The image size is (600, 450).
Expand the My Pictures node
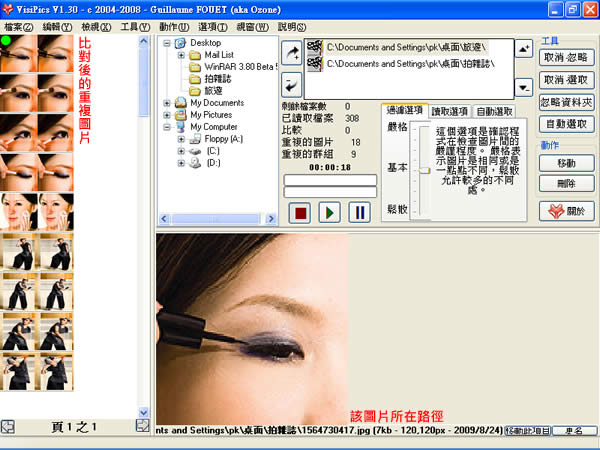(167, 115)
